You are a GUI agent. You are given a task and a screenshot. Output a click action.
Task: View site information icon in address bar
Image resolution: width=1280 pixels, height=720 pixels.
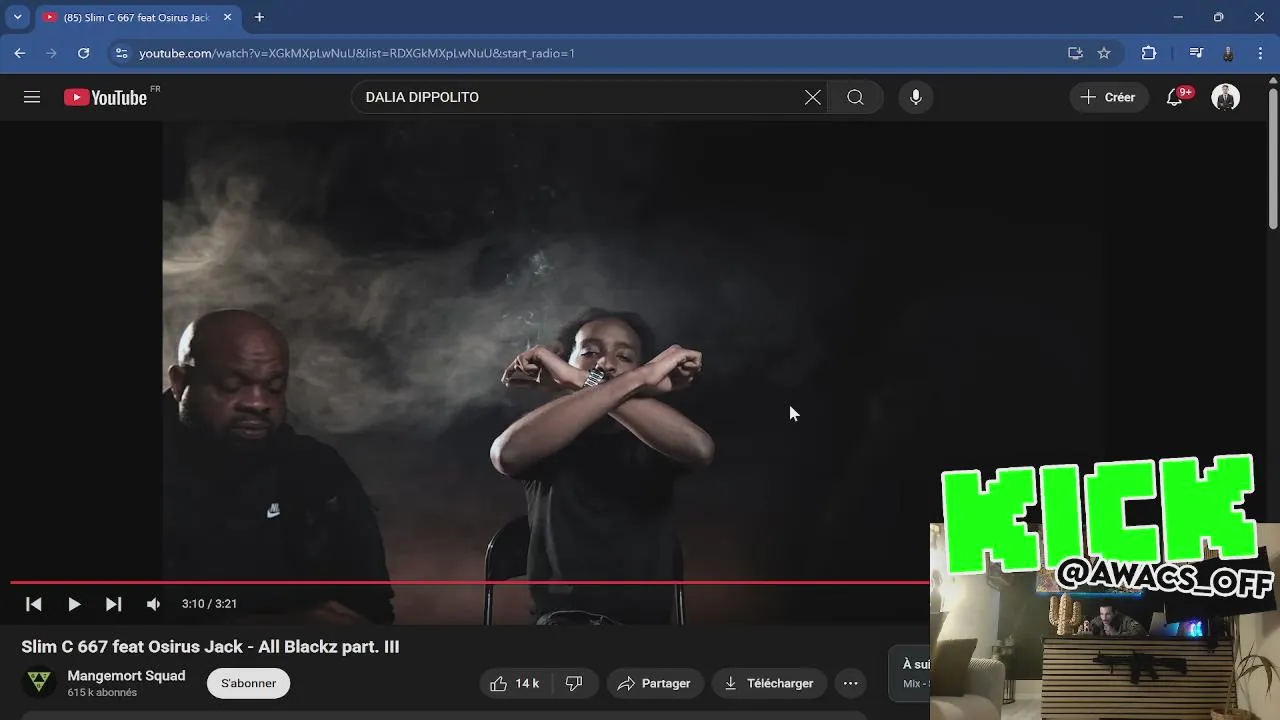121,53
